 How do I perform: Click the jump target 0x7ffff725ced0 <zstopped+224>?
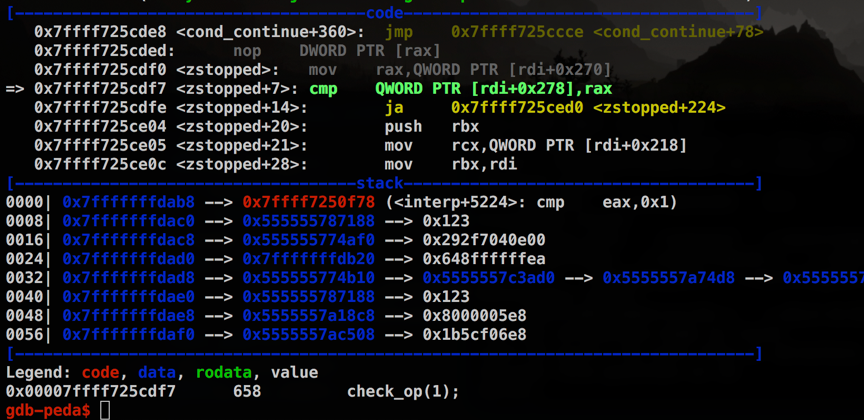(588, 107)
